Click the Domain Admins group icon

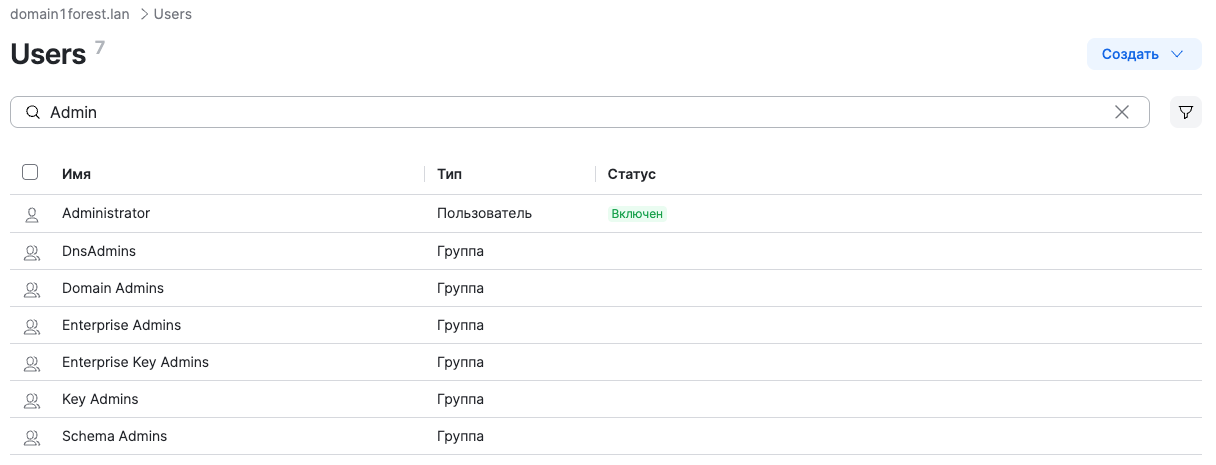(31, 289)
